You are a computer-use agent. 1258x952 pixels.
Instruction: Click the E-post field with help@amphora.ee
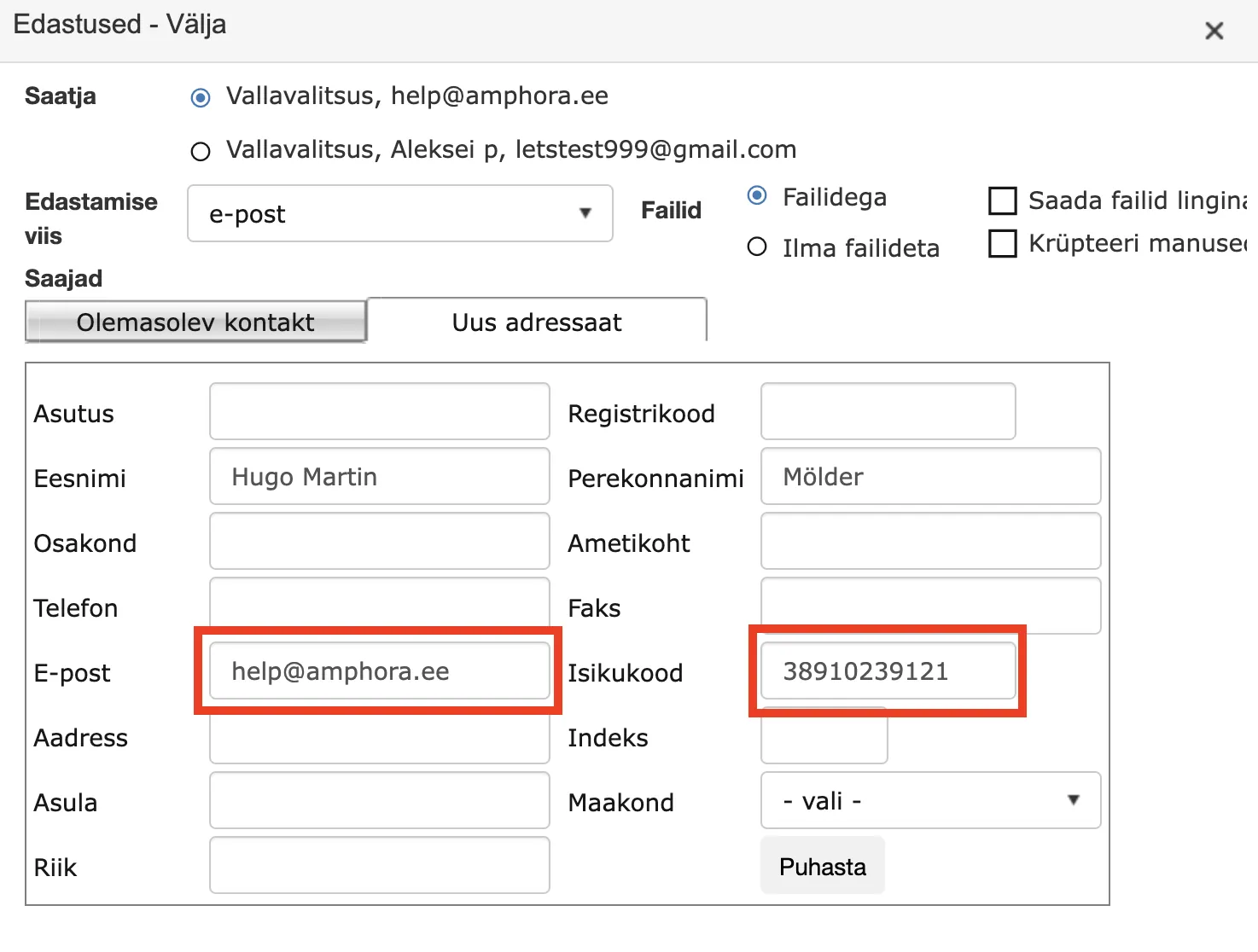tap(380, 670)
